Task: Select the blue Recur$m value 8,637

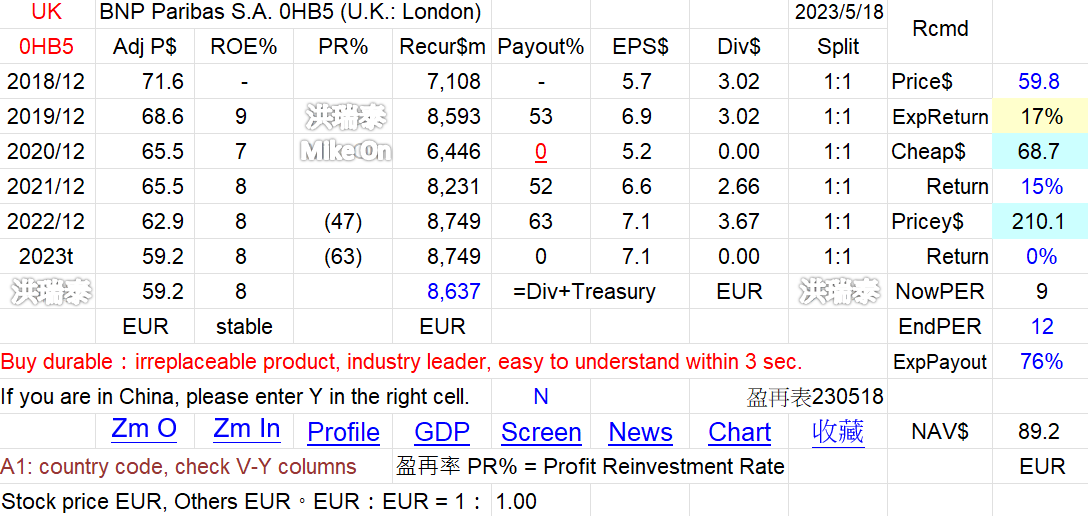Action: pos(454,291)
